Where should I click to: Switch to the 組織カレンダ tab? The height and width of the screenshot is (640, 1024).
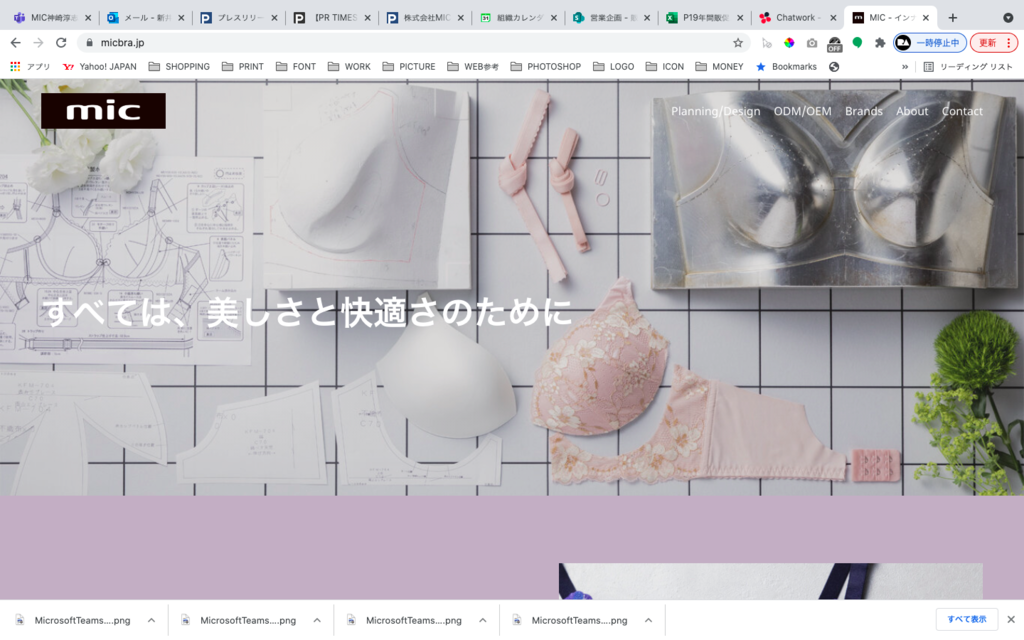coord(519,18)
